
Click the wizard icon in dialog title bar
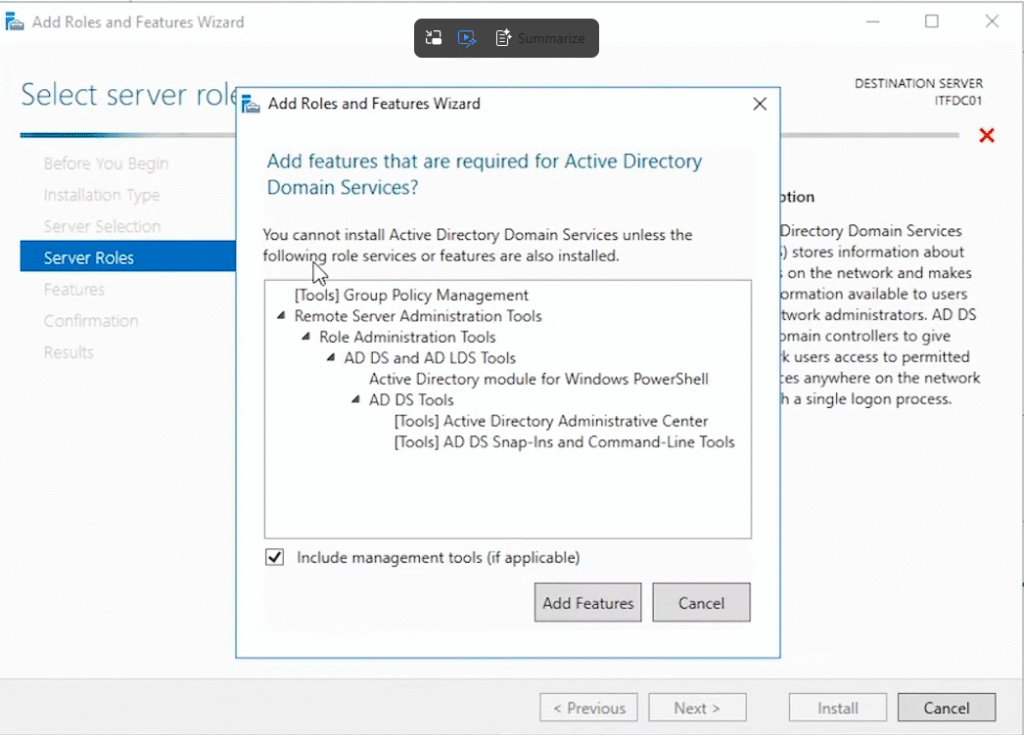point(251,104)
